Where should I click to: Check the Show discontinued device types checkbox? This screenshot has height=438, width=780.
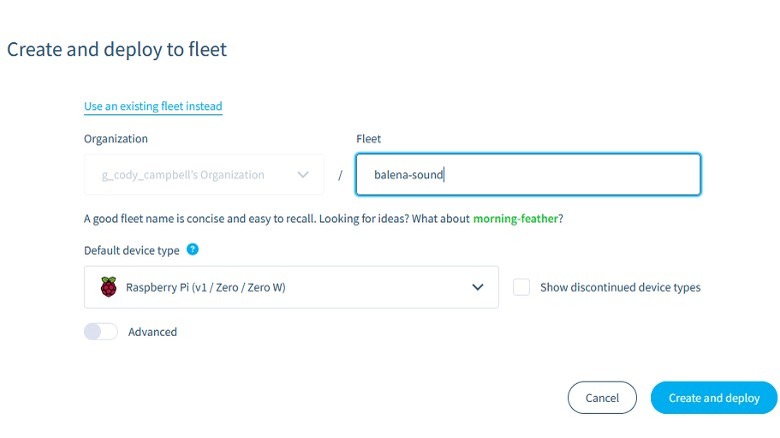pos(521,287)
